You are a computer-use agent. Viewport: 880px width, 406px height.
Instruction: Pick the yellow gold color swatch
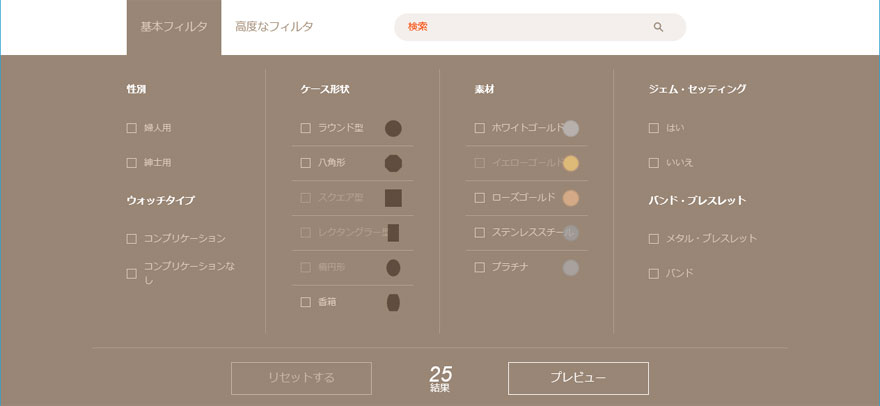(x=571, y=163)
